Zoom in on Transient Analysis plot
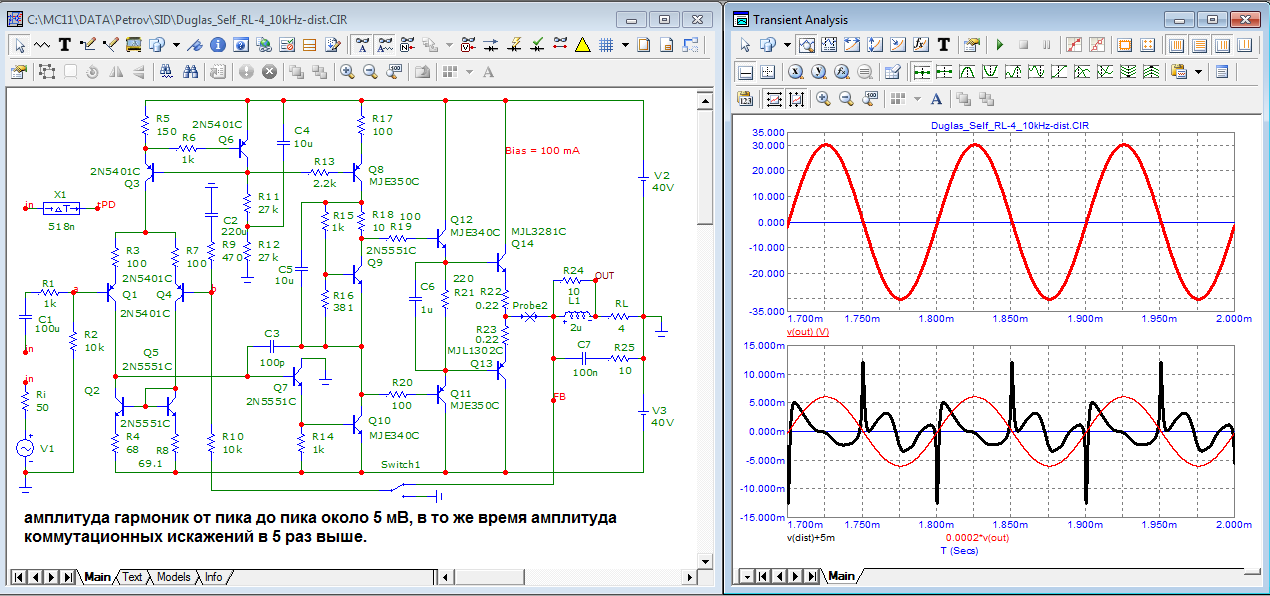 click(x=823, y=98)
